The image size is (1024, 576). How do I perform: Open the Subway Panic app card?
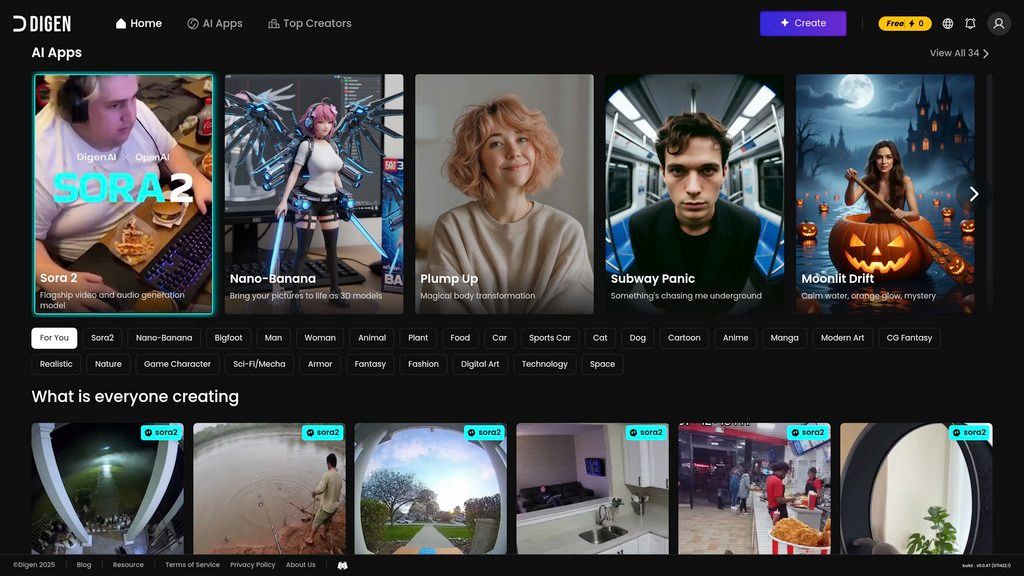695,194
